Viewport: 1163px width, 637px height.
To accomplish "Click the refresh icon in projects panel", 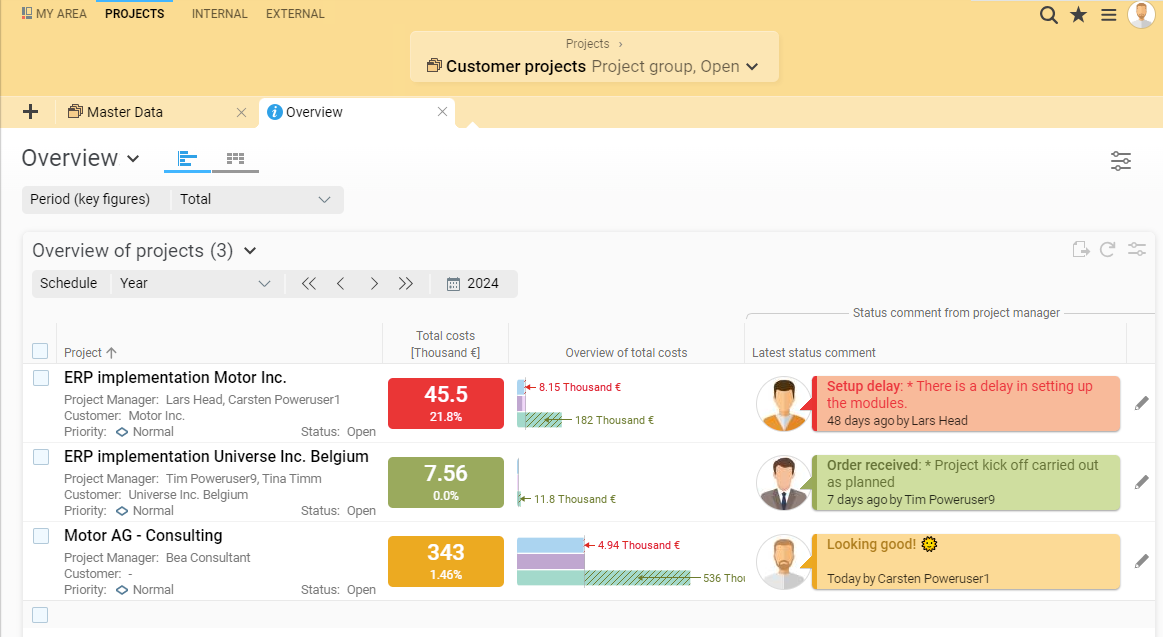I will click(x=1107, y=250).
